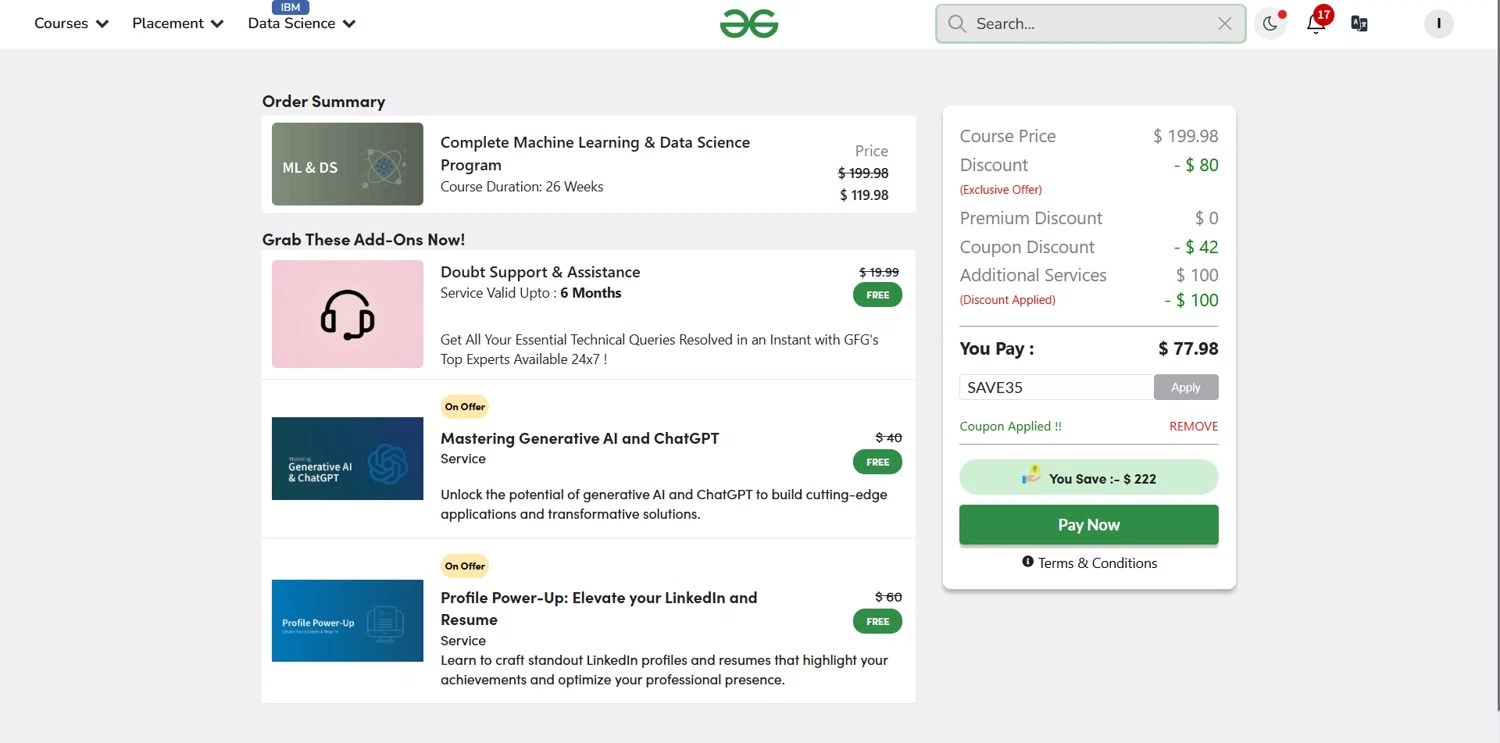Expand the Courses dropdown
The image size is (1500, 743).
(x=71, y=23)
